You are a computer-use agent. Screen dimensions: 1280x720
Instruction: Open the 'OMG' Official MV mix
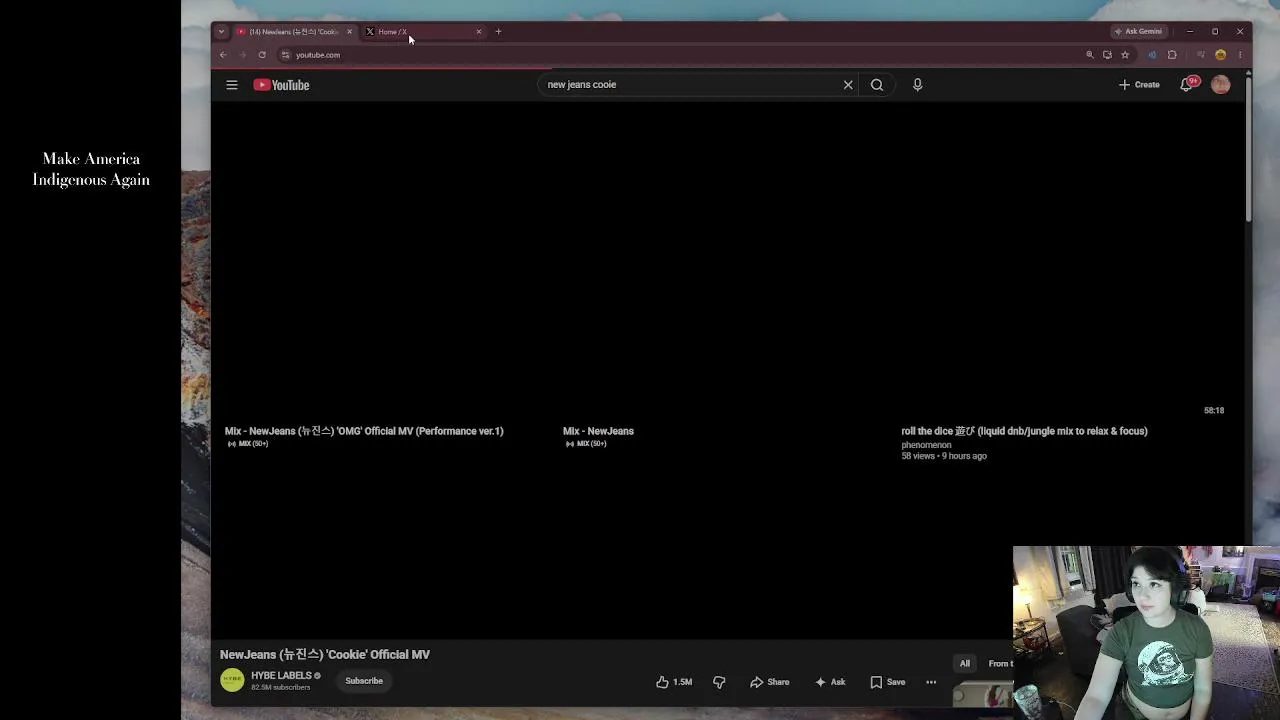coord(364,431)
